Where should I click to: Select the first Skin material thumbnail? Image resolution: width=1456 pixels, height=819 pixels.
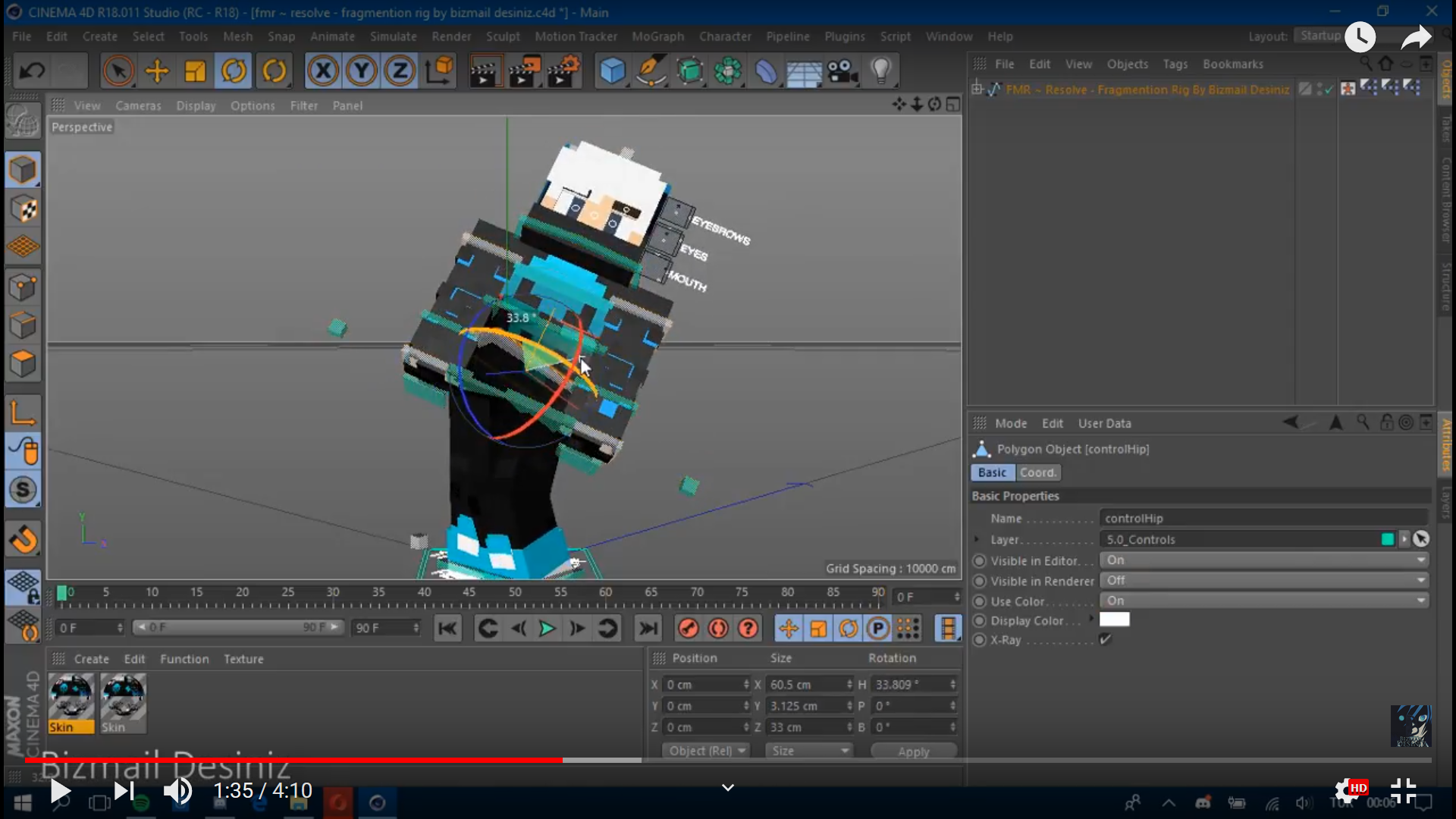[x=71, y=703]
